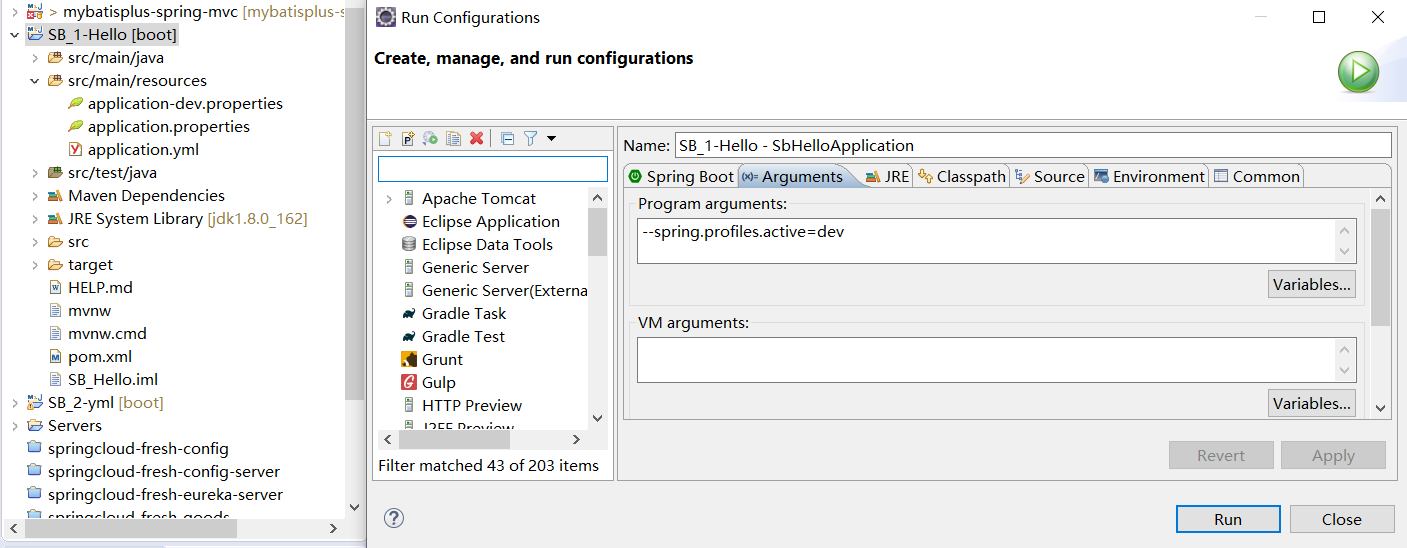This screenshot has width=1407, height=548.
Task: Select springcloud-fresh-config-server project
Action: click(x=164, y=471)
